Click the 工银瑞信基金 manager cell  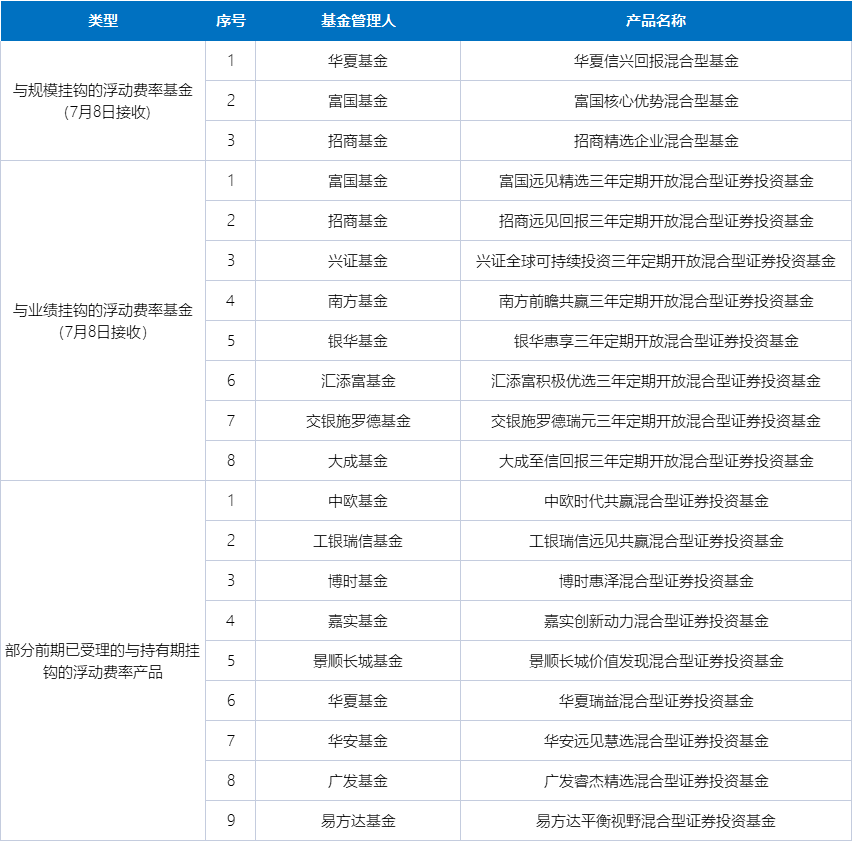pyautogui.click(x=357, y=541)
